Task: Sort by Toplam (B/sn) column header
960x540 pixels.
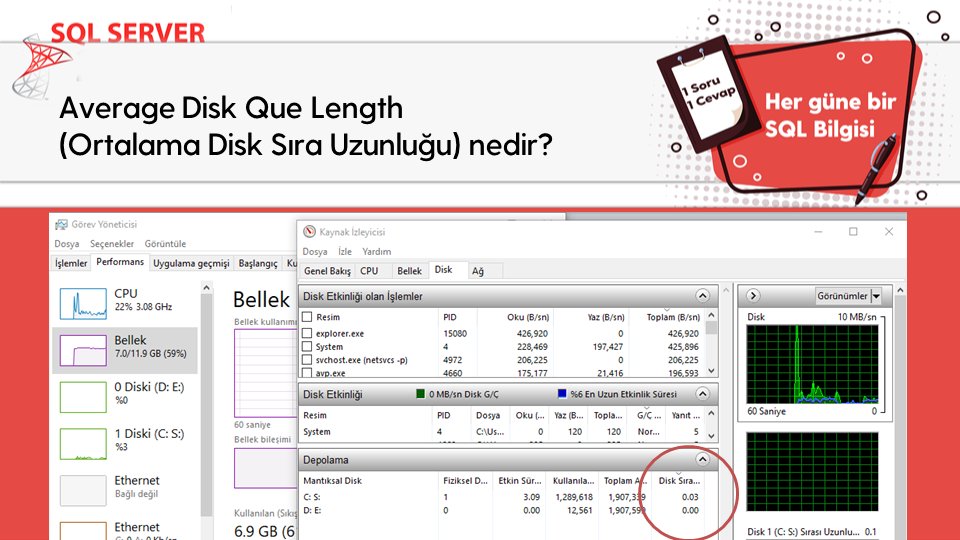Action: click(667, 317)
